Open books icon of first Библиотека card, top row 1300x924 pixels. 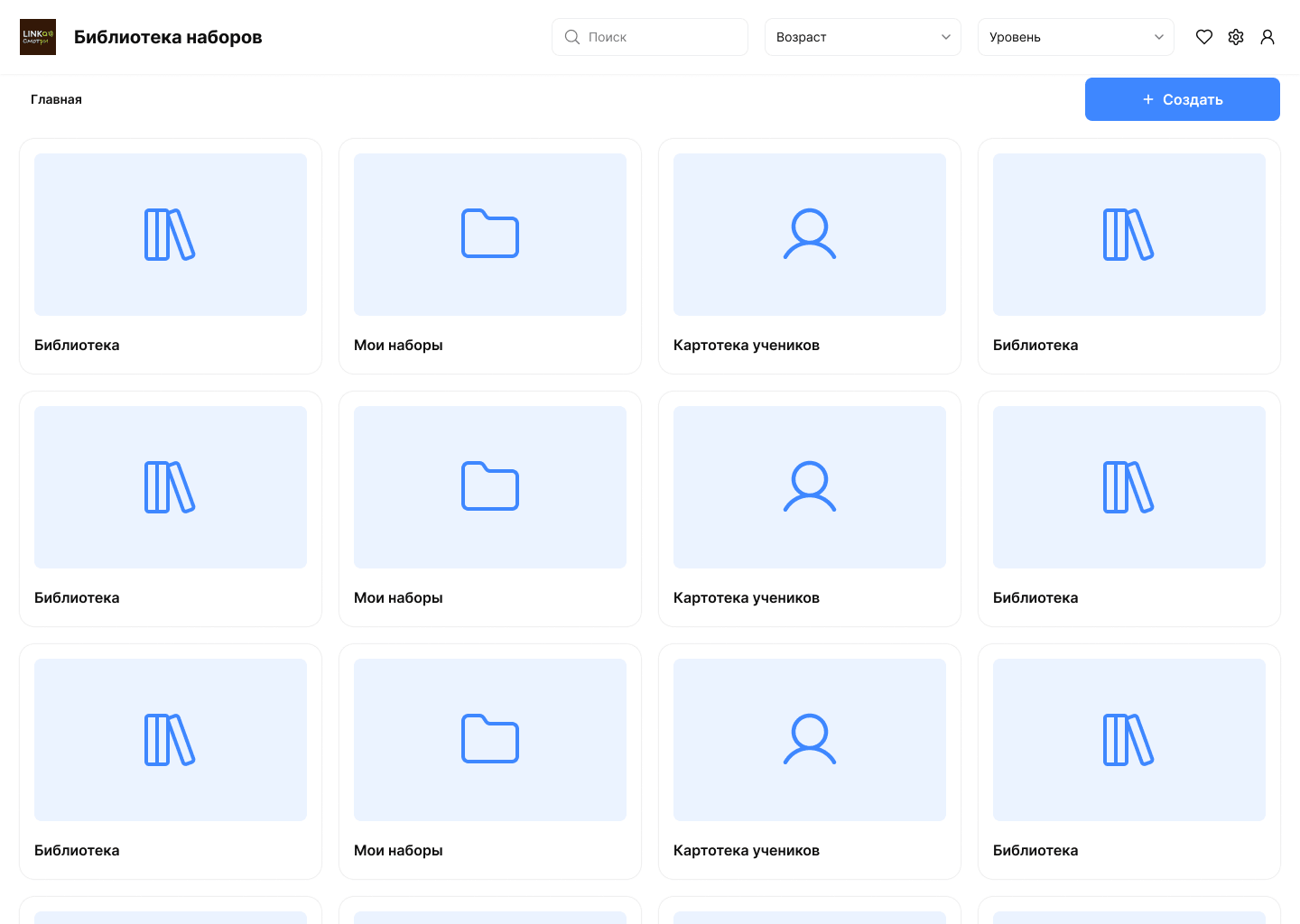tap(170, 235)
